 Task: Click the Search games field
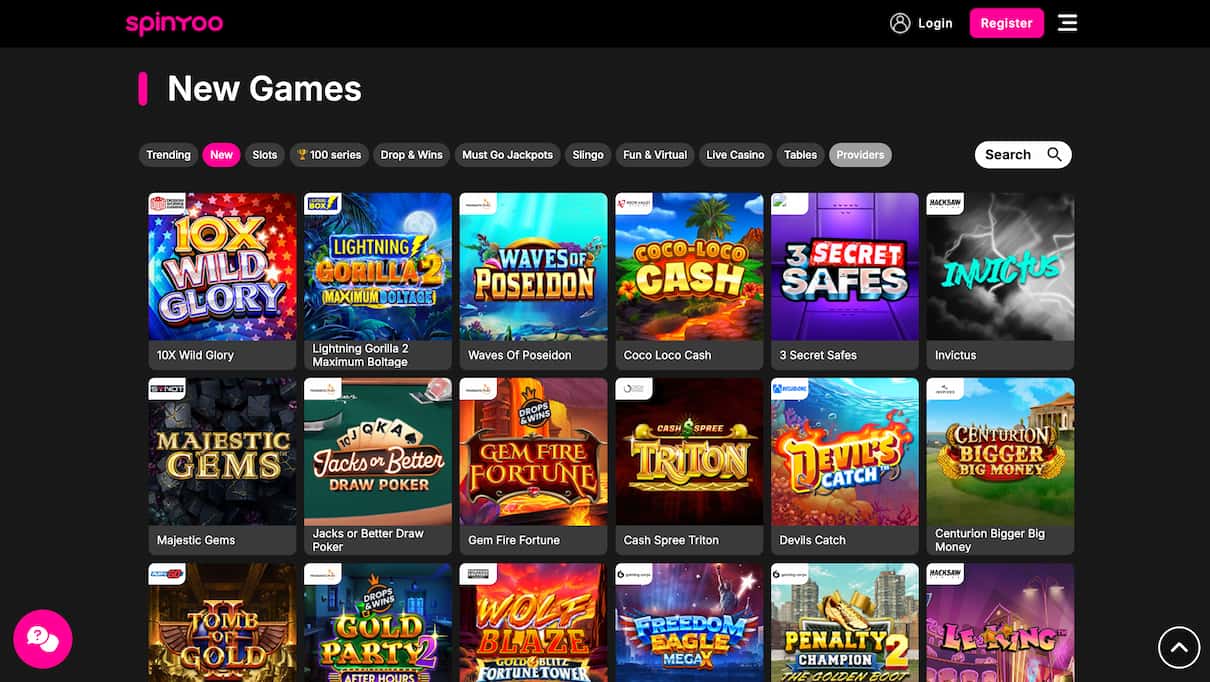coord(1023,154)
